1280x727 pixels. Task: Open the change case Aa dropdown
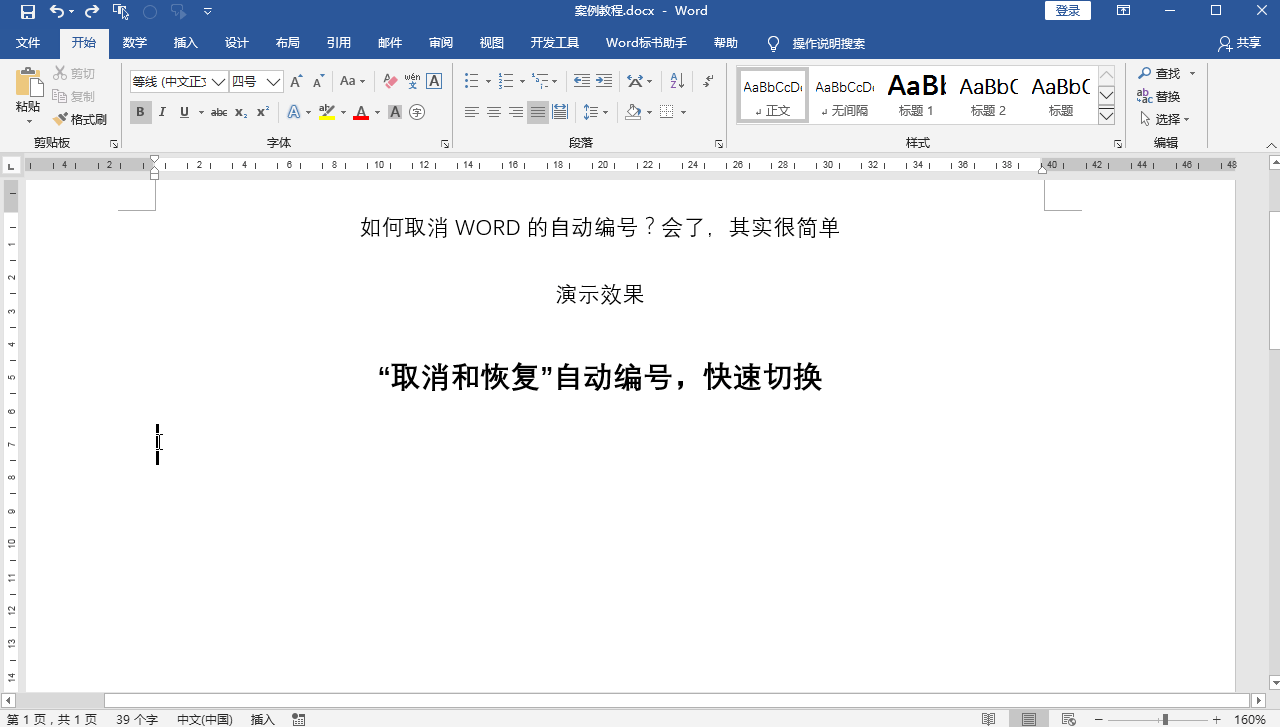click(352, 82)
